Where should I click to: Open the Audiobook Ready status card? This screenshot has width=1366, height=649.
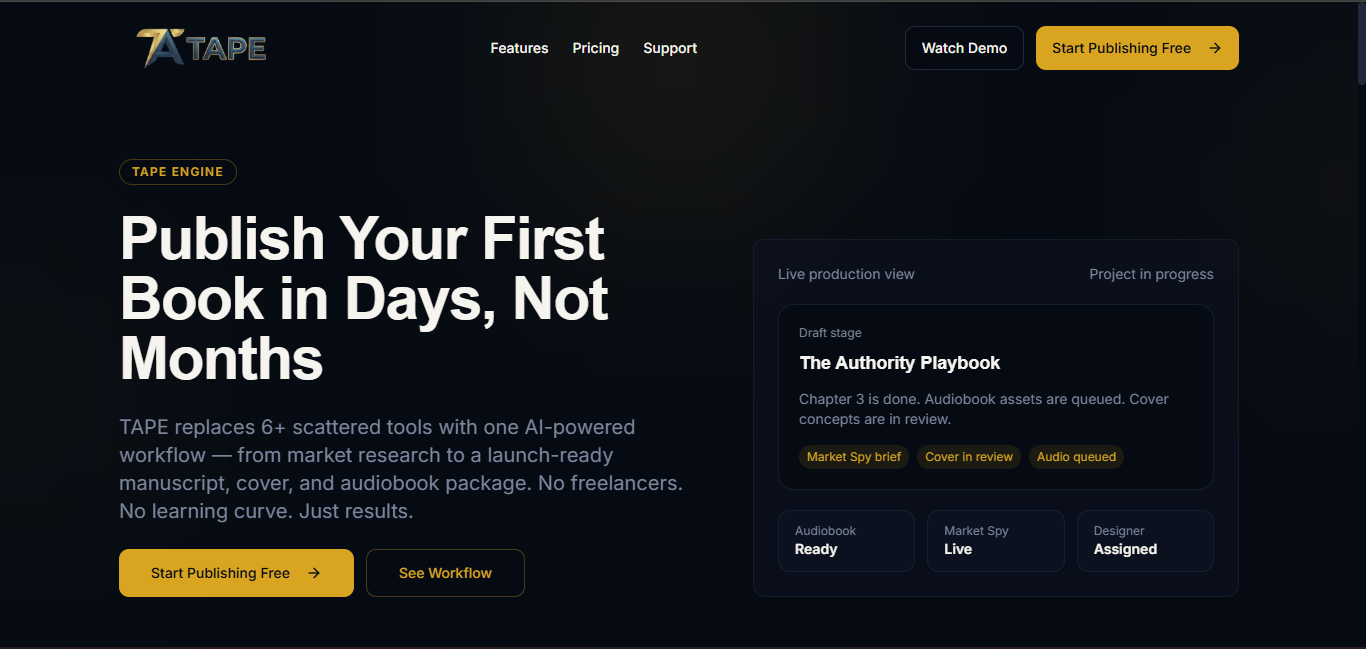[x=846, y=541]
